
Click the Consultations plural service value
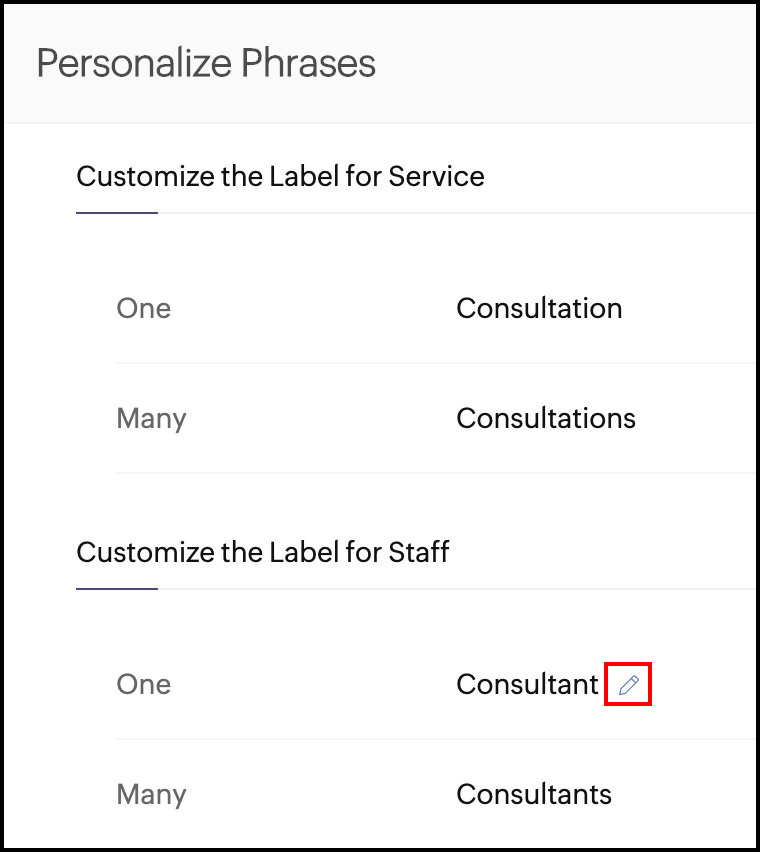coord(546,418)
